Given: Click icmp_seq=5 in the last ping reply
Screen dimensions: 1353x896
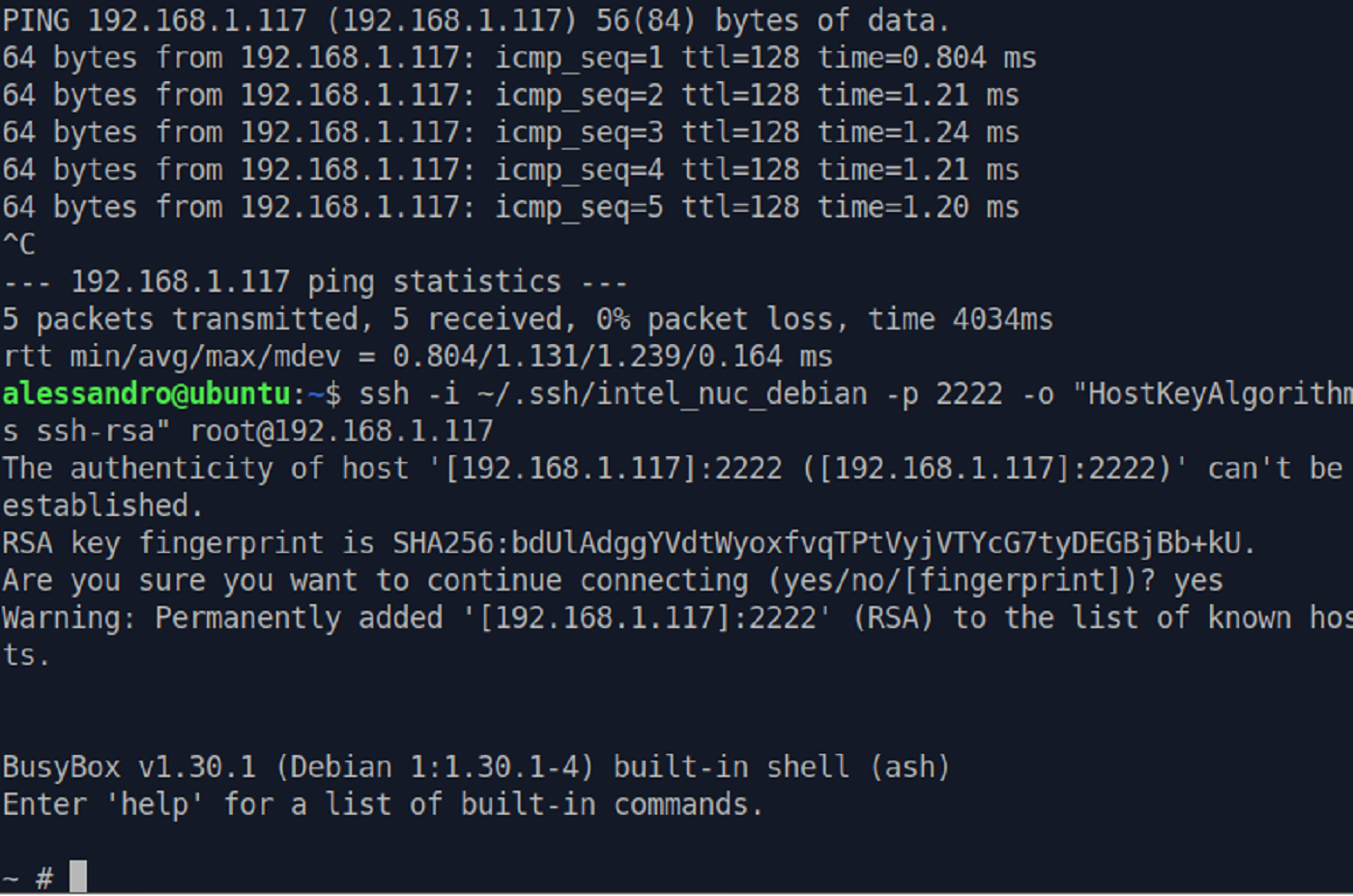Looking at the screenshot, I should pos(579,208).
